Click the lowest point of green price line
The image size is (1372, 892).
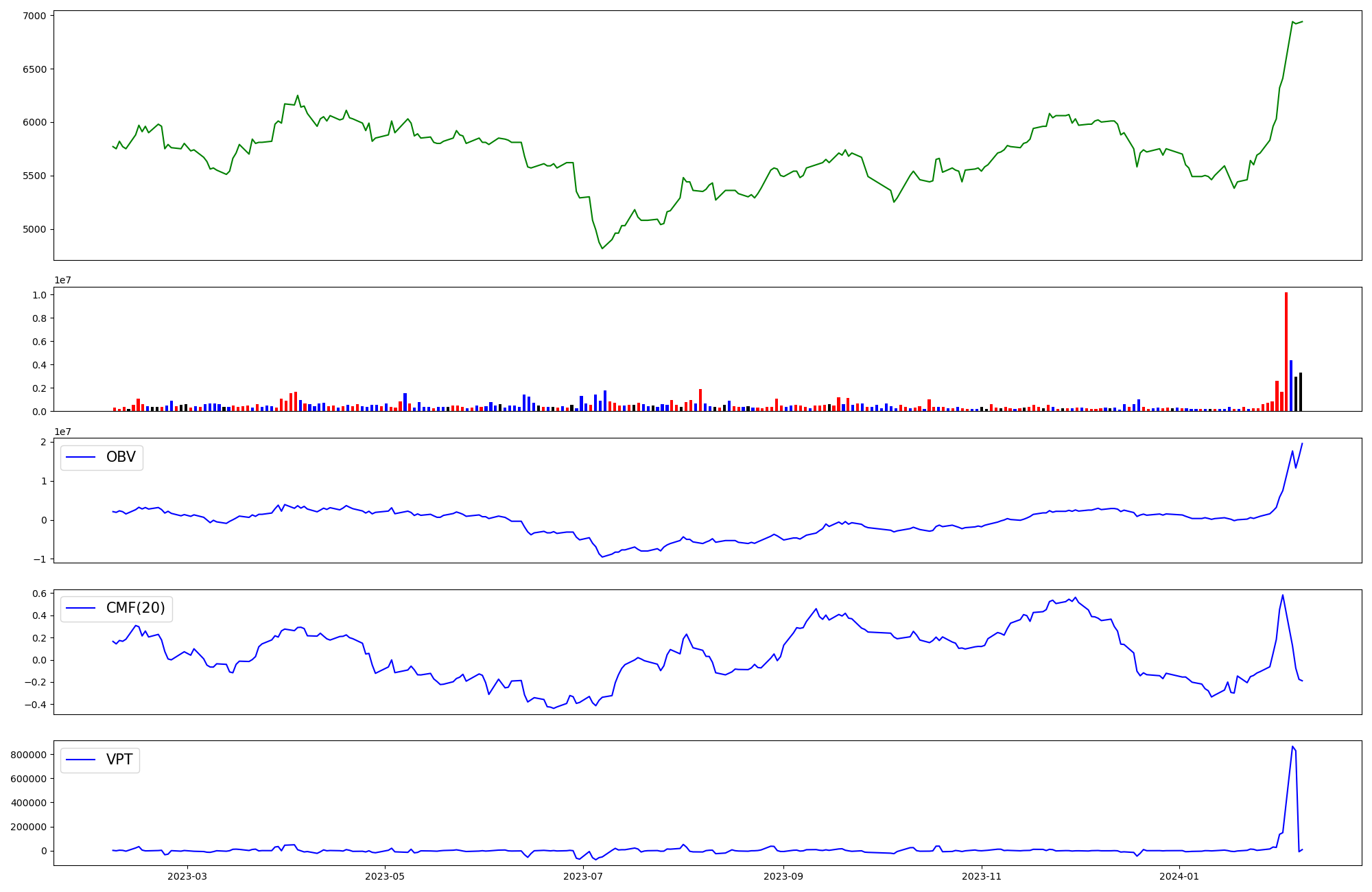point(602,248)
